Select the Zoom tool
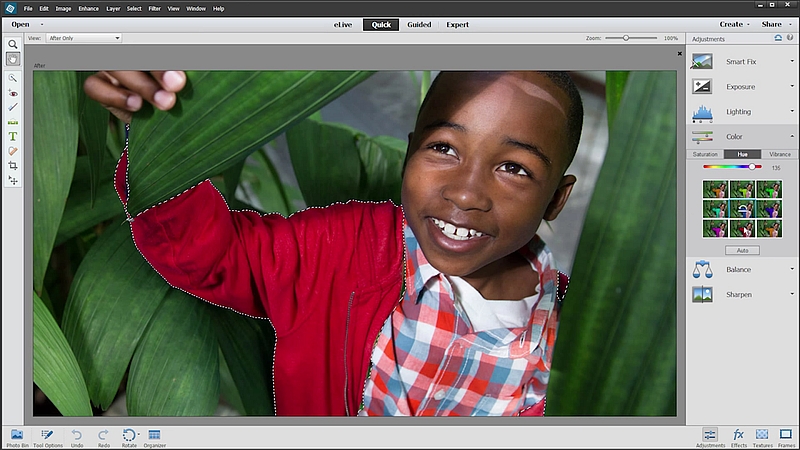Screen dimensions: 800x450 point(13,45)
